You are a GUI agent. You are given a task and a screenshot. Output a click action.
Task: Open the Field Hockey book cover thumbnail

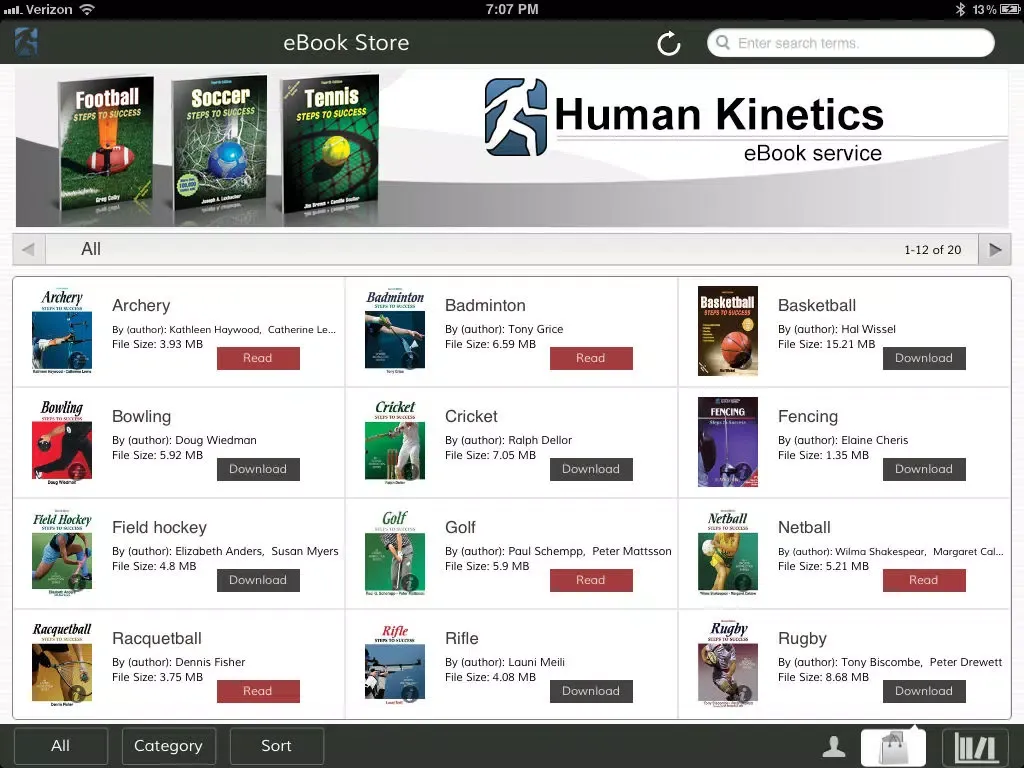click(x=62, y=552)
